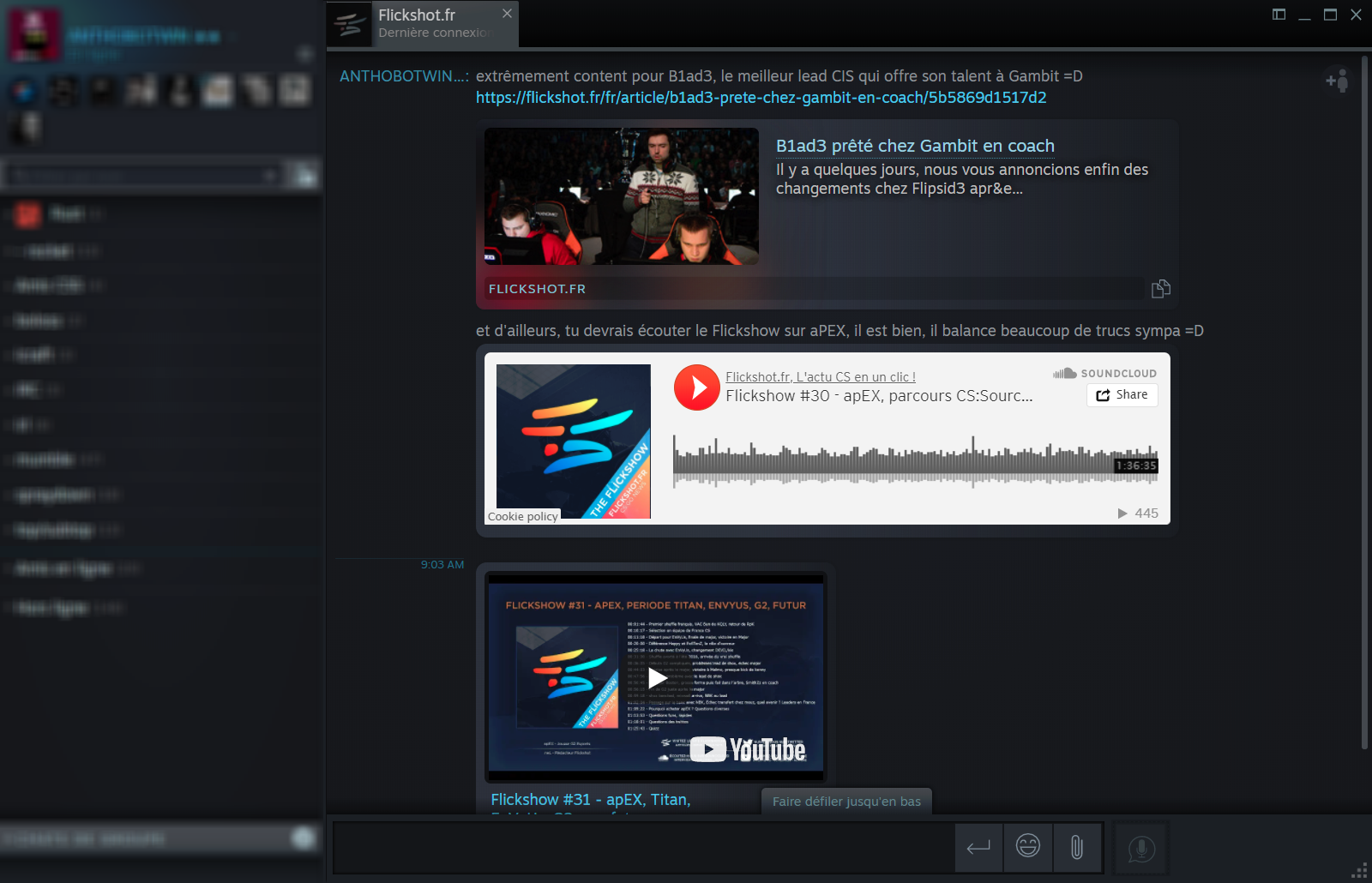Viewport: 1372px width, 883px height.
Task: Play the Flickshow #31 YouTube video
Action: point(657,677)
